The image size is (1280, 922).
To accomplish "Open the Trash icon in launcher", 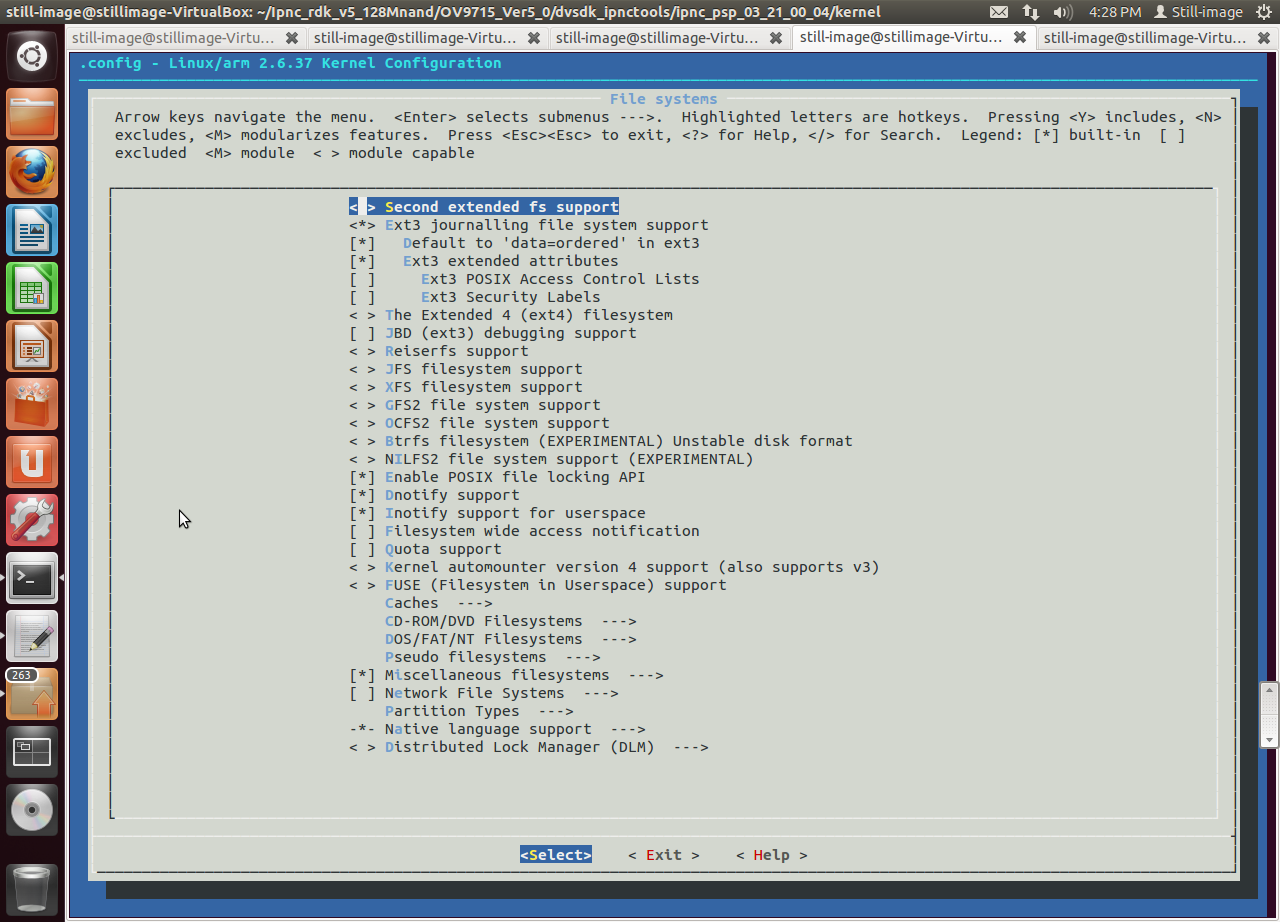I will 33,888.
